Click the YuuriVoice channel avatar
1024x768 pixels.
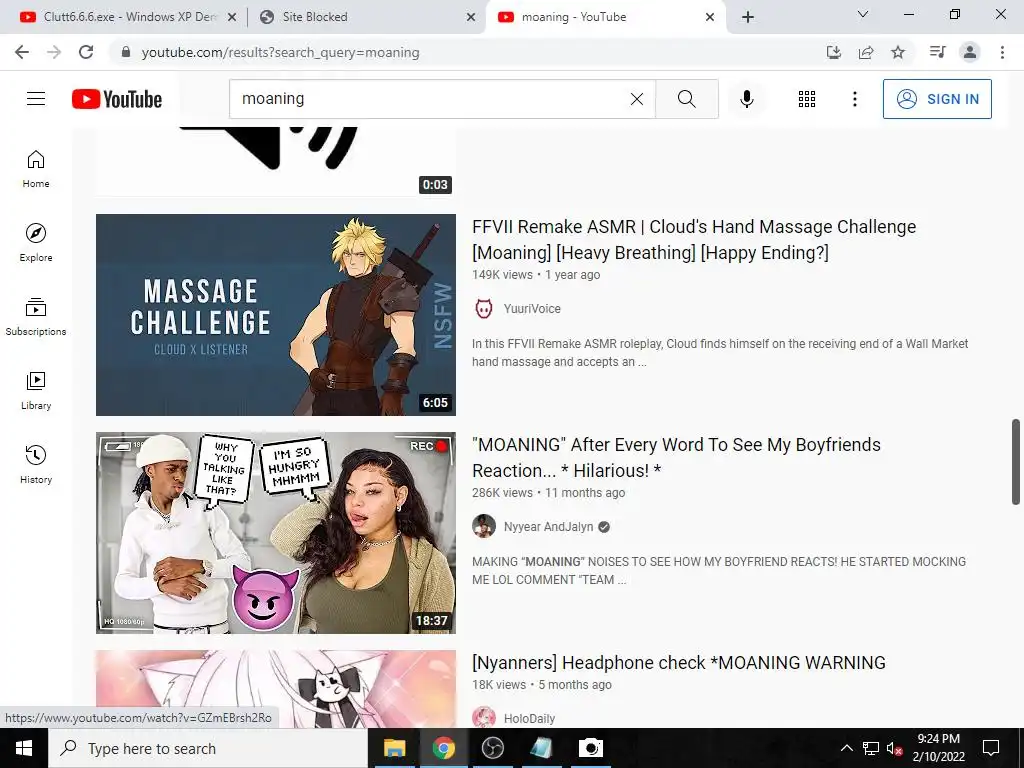tap(484, 309)
